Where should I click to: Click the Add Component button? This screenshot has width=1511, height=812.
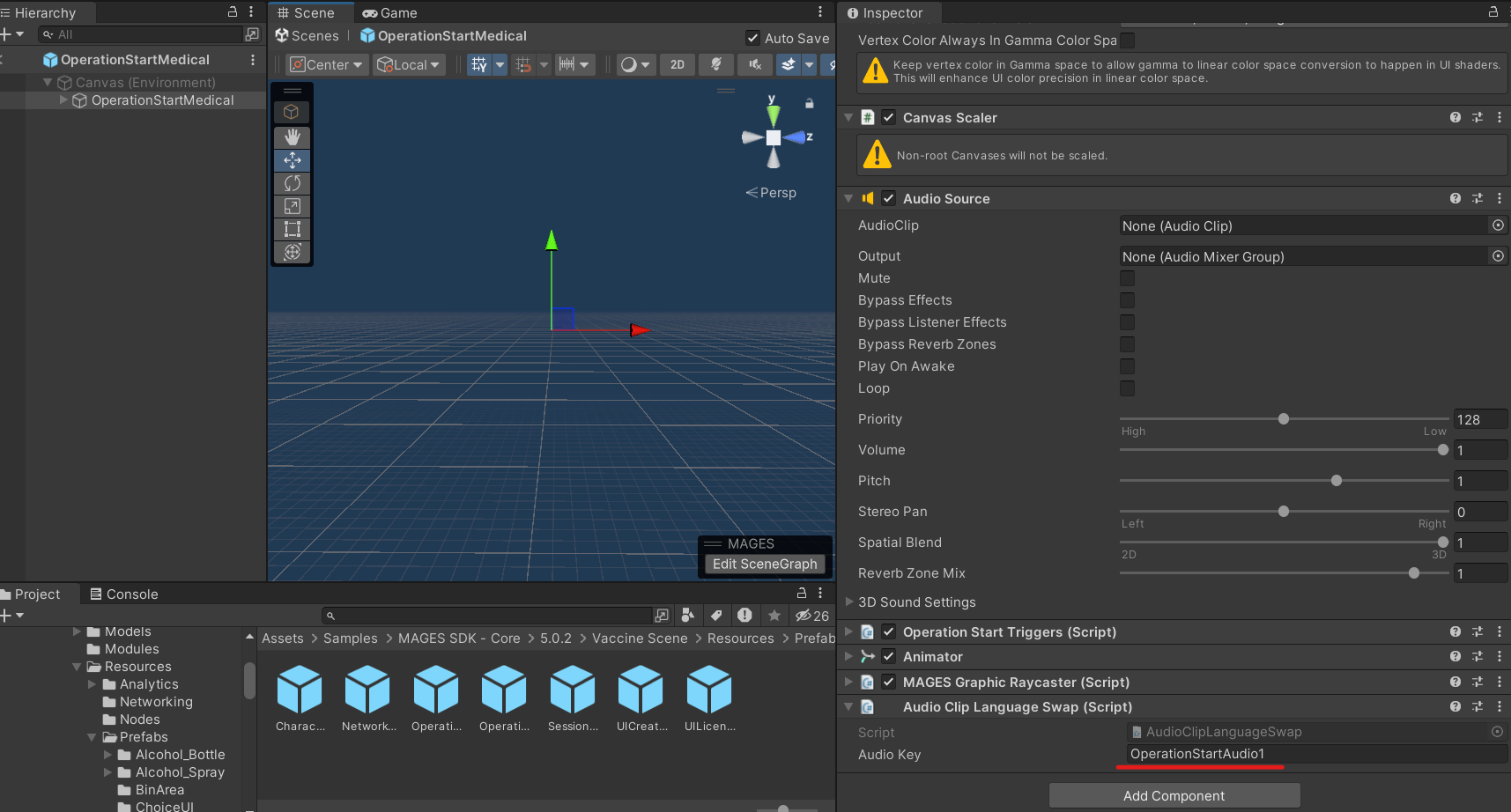point(1174,795)
